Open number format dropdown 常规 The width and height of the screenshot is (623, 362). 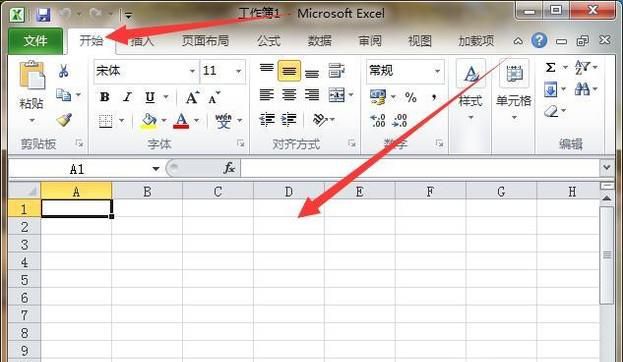click(x=437, y=71)
